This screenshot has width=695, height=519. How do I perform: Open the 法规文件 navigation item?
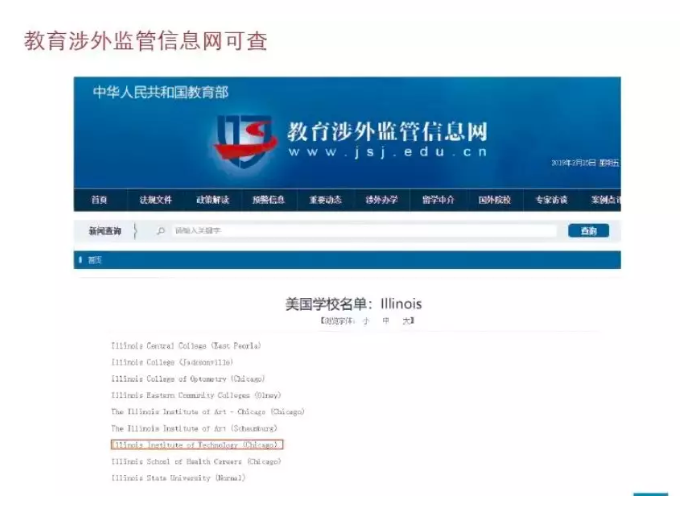pos(156,200)
